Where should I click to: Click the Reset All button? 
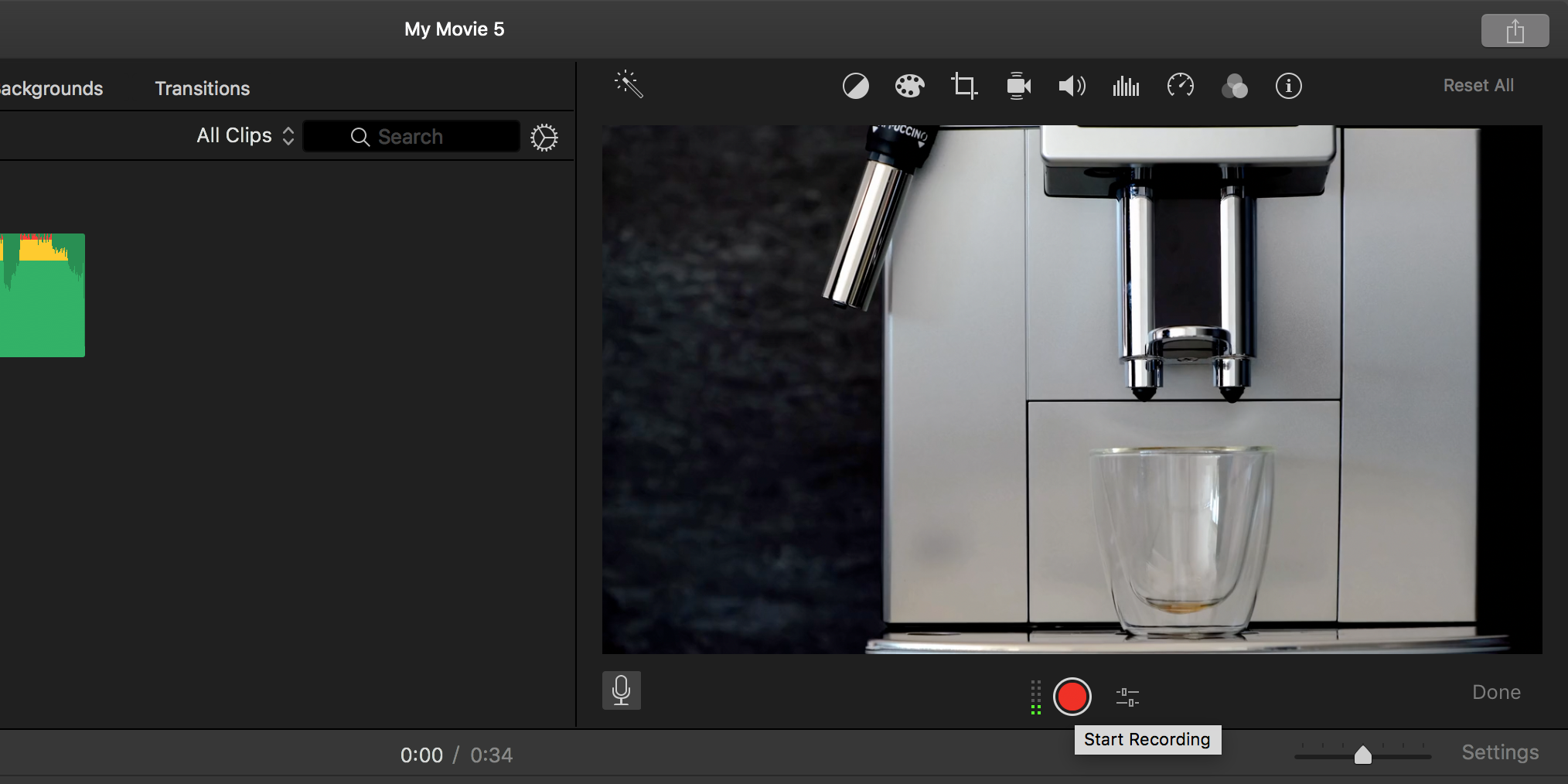point(1478,85)
